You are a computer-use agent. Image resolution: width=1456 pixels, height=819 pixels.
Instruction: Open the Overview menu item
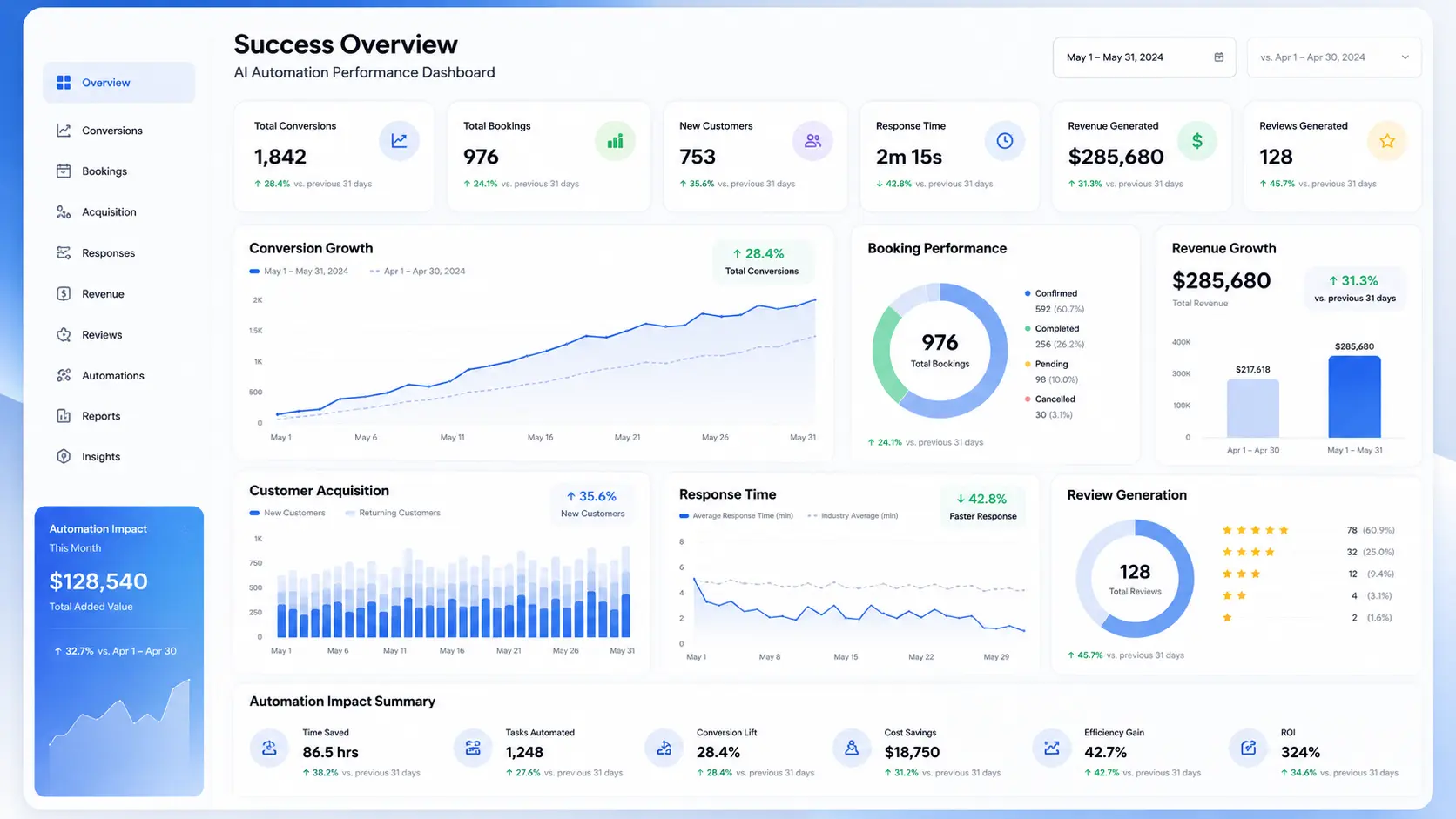click(119, 83)
